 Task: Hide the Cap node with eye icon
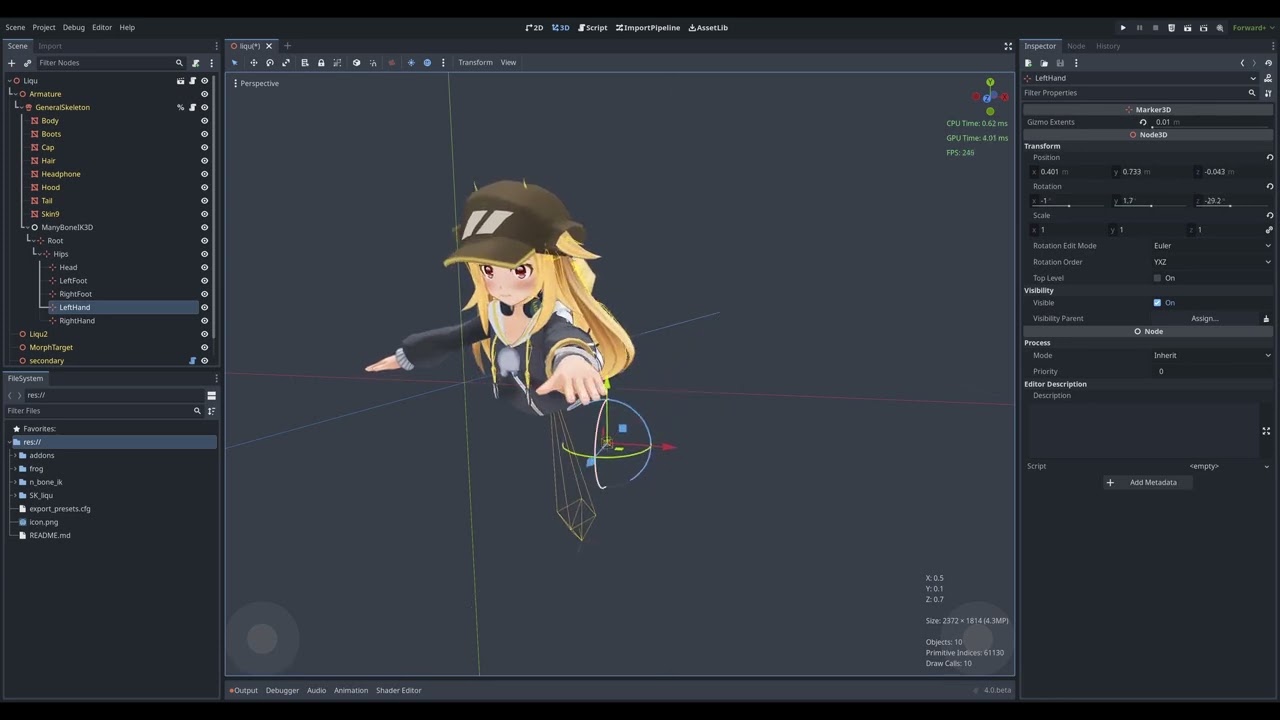pos(204,147)
